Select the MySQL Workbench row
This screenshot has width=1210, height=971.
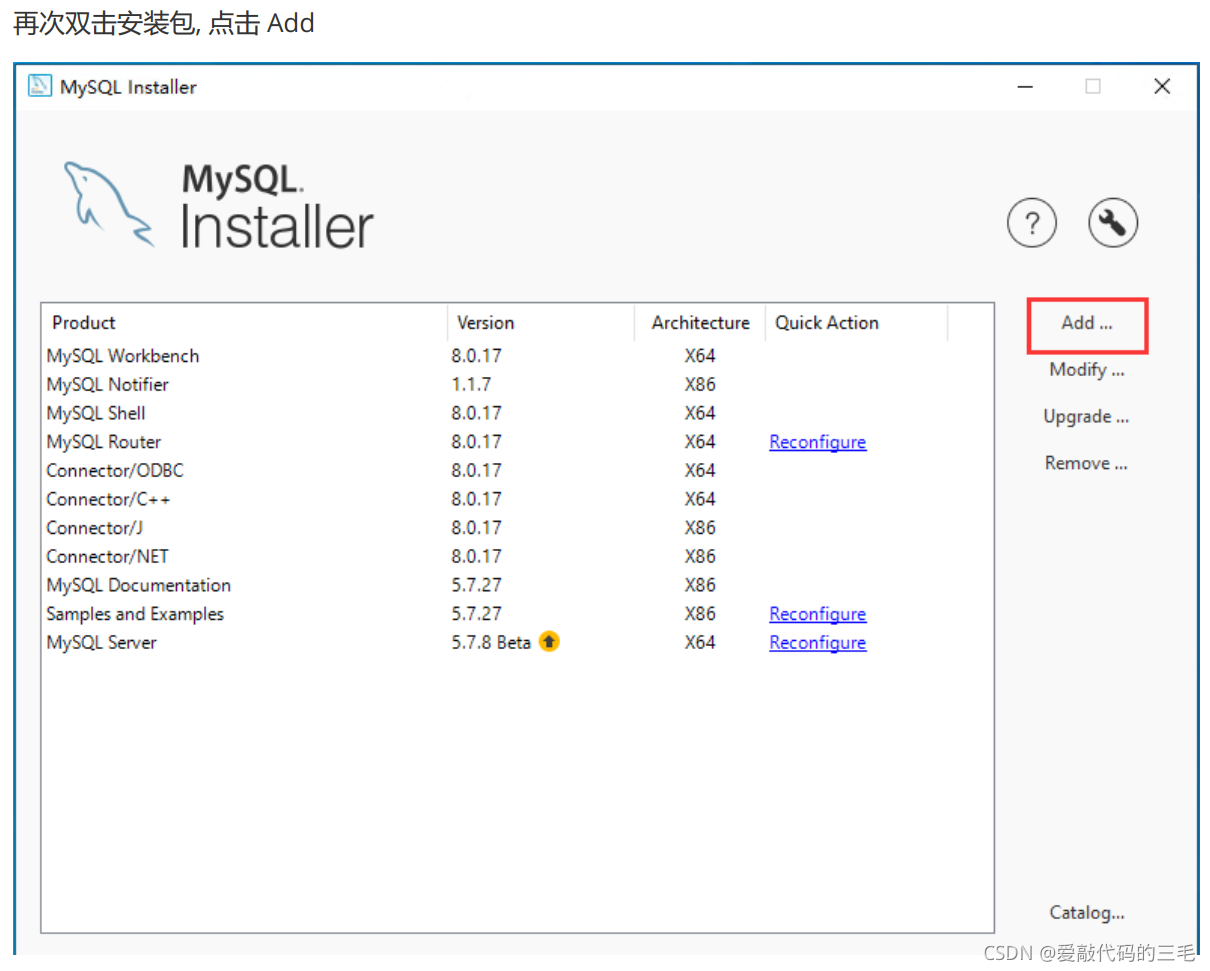pos(517,356)
